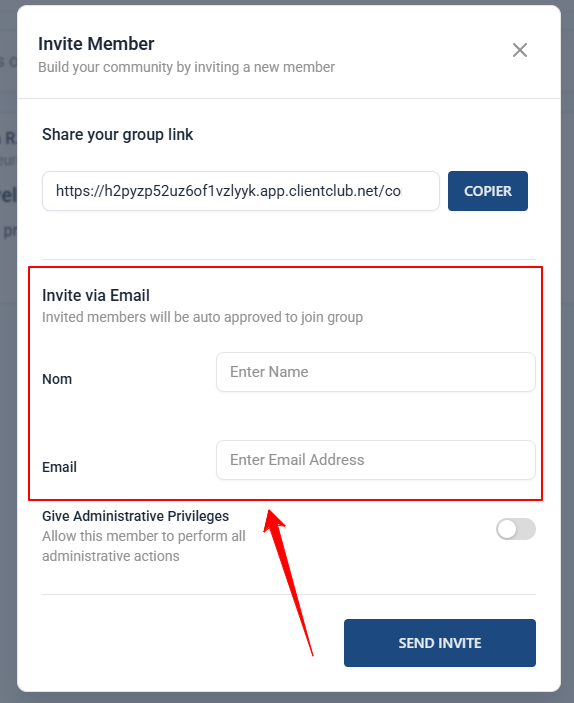Focus the Enter Name field
Viewport: 574px width, 703px height.
point(376,372)
